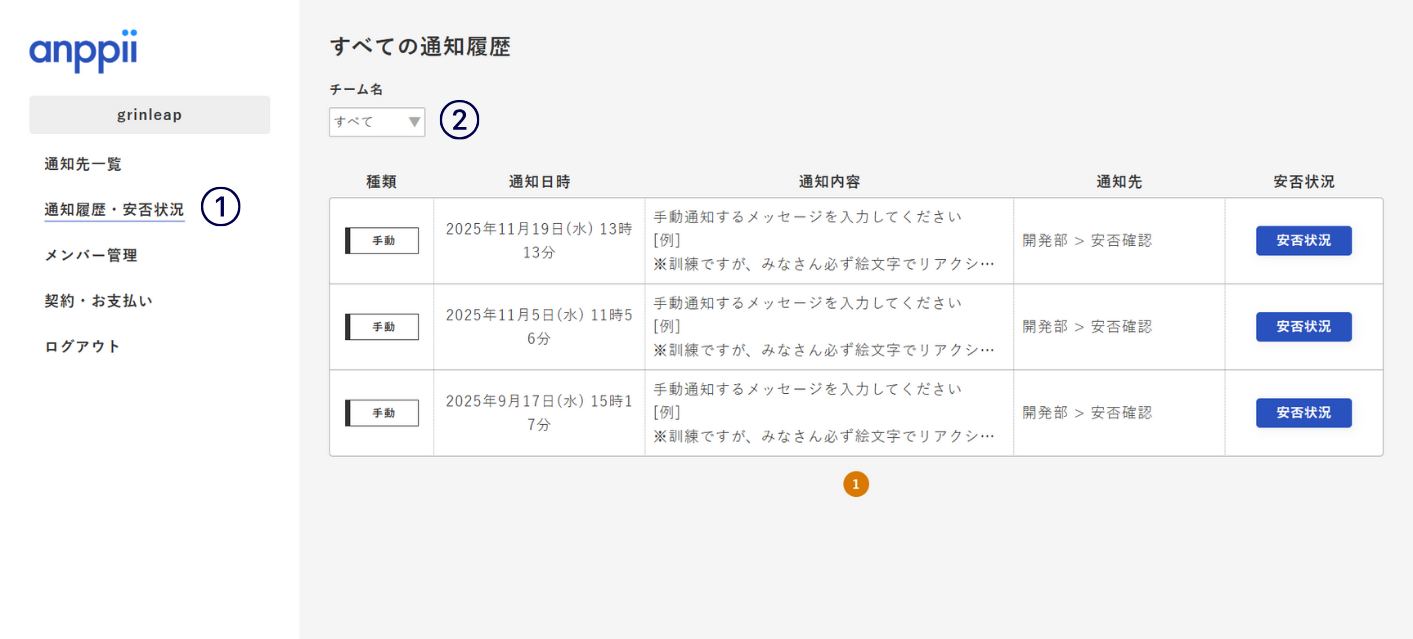Open 安否状況 for the September 17 notification

1303,413
